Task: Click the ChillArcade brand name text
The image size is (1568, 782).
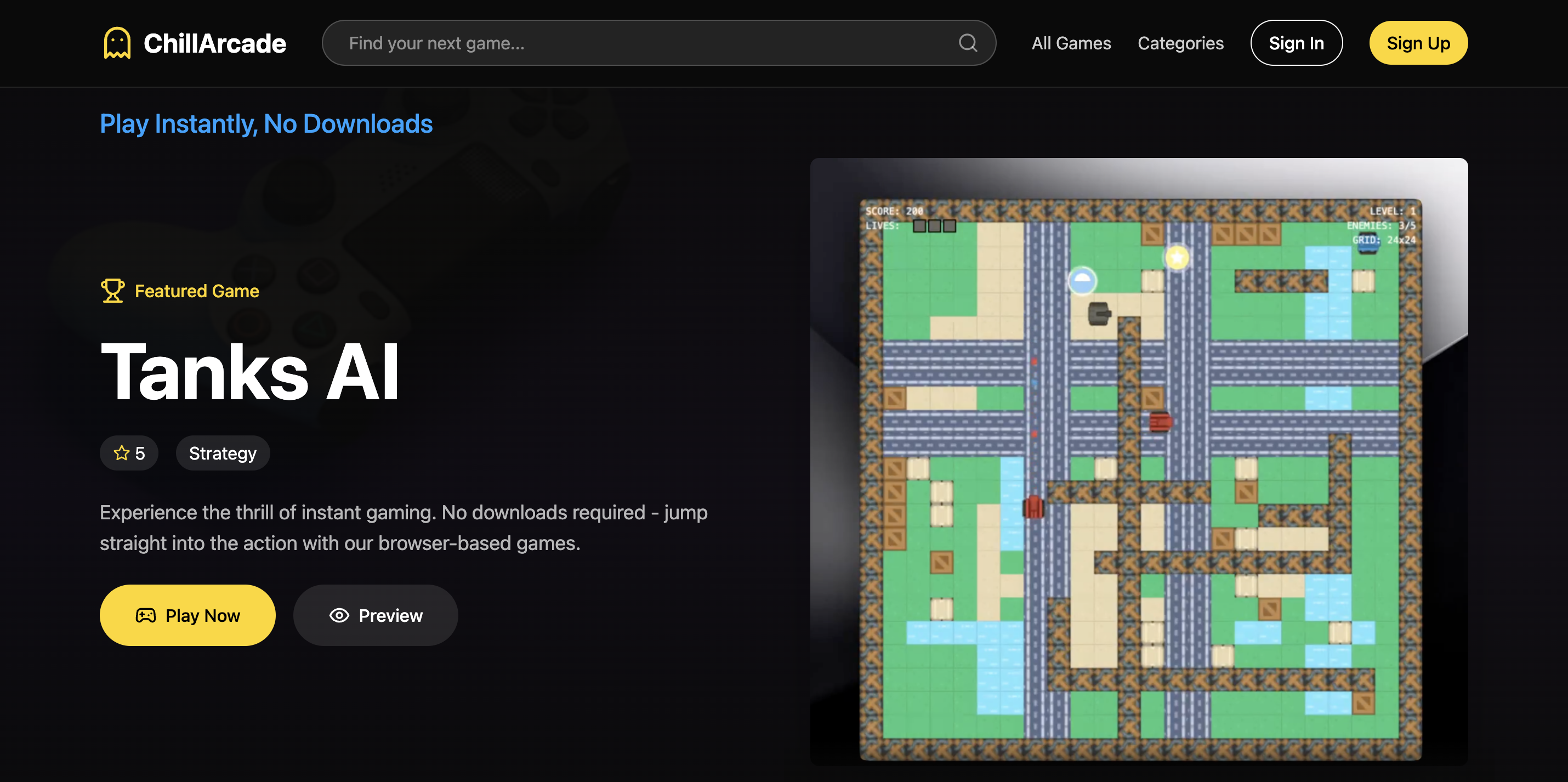Action: coord(214,43)
